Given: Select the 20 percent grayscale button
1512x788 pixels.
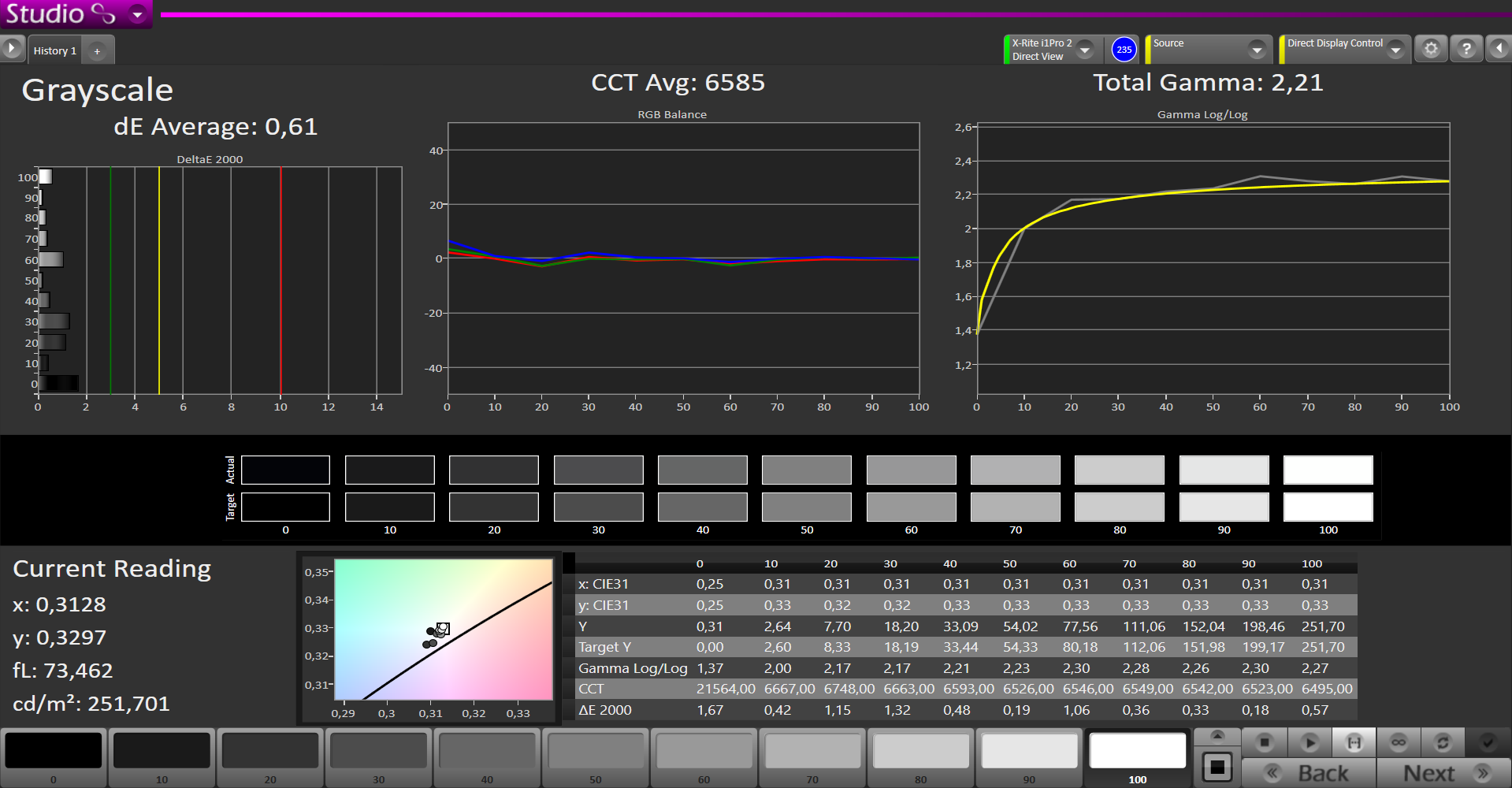Looking at the screenshot, I should [270, 757].
